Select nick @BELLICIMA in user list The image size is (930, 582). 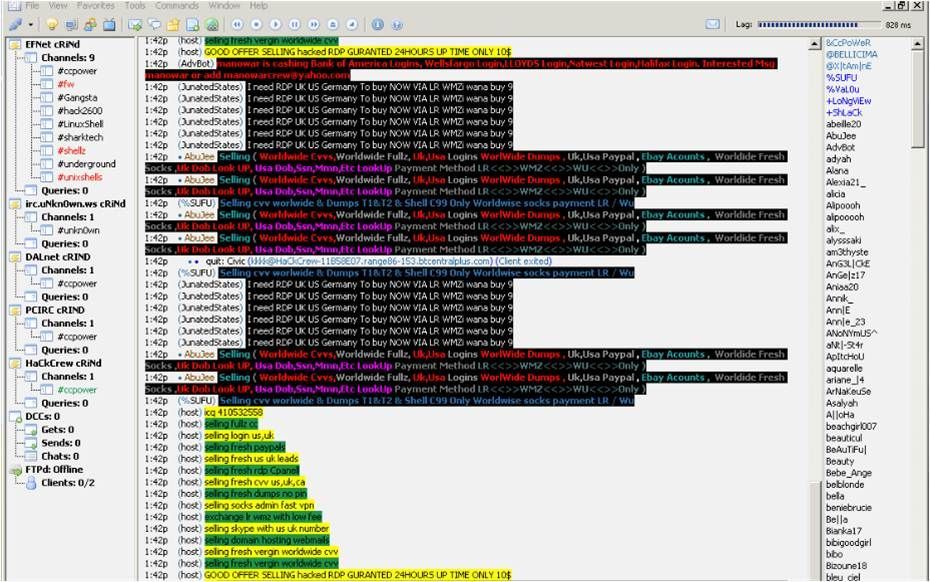click(852, 54)
